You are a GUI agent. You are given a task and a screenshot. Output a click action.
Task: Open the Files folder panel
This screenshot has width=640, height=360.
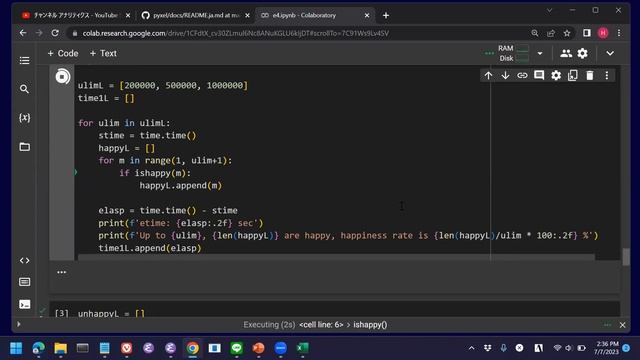pos(24,147)
